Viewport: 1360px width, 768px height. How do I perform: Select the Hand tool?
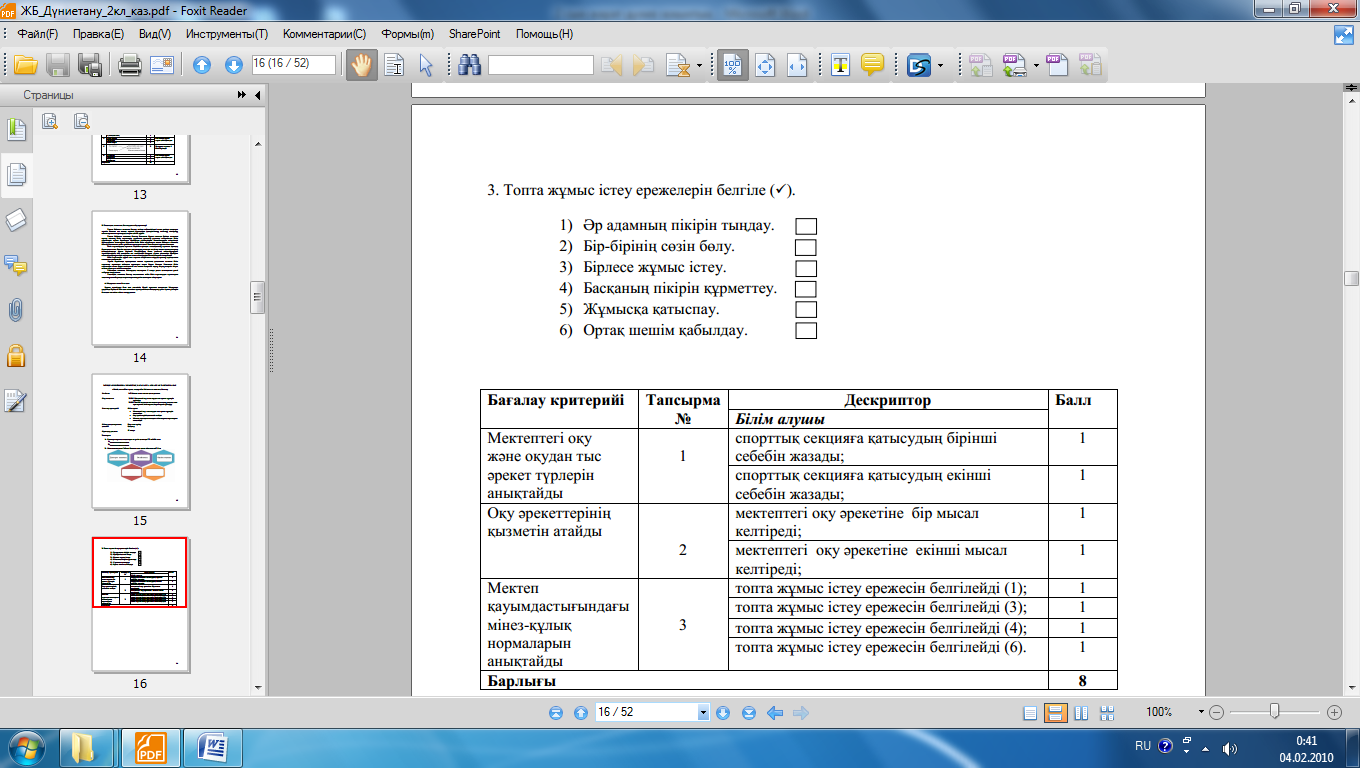[361, 66]
